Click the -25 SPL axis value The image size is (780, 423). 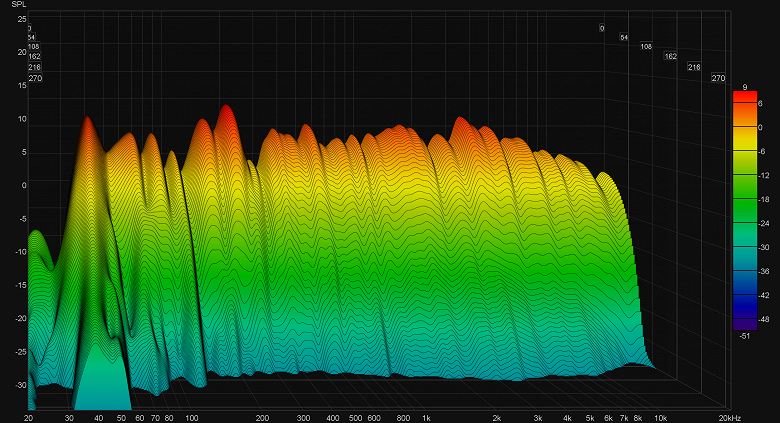tap(20, 352)
